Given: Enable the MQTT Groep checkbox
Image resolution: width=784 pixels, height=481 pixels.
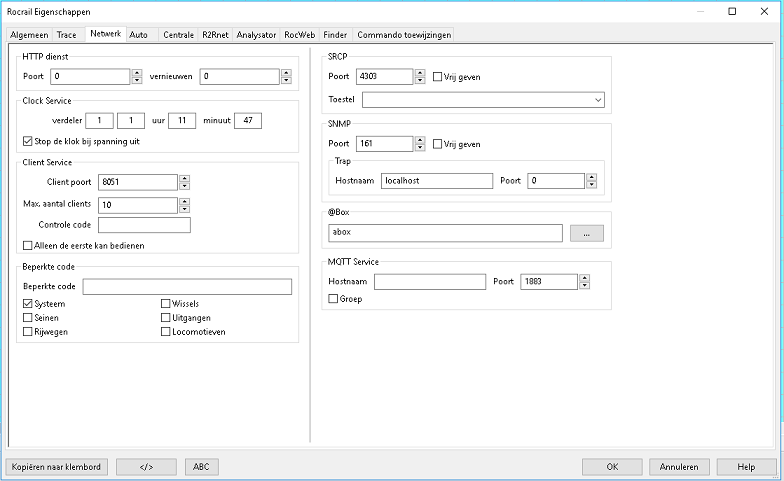Looking at the screenshot, I should click(334, 298).
